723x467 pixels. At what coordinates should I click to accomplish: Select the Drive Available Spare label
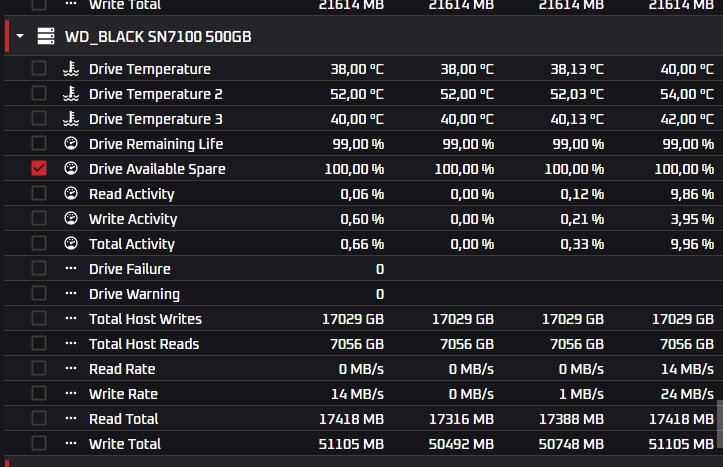[157, 169]
